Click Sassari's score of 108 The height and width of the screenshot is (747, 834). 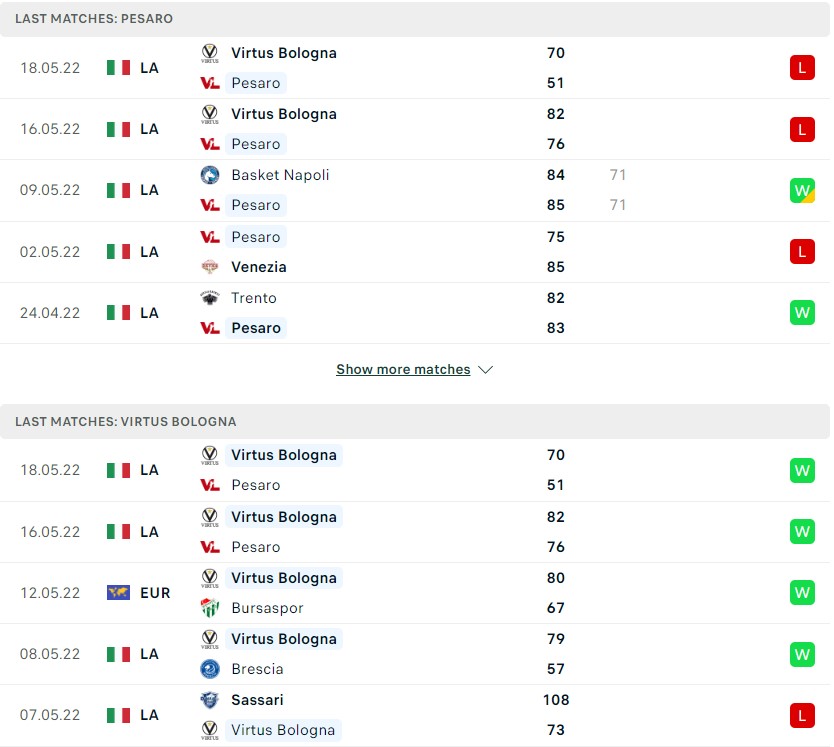(556, 700)
